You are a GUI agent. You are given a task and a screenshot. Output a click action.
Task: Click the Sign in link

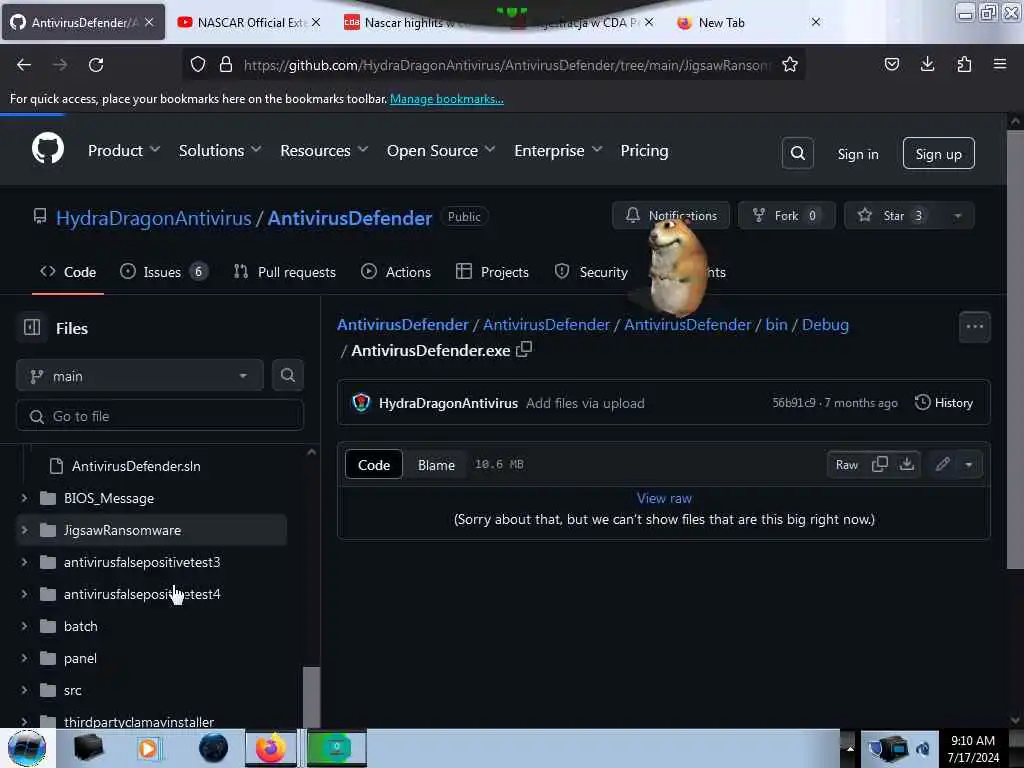[x=858, y=153]
